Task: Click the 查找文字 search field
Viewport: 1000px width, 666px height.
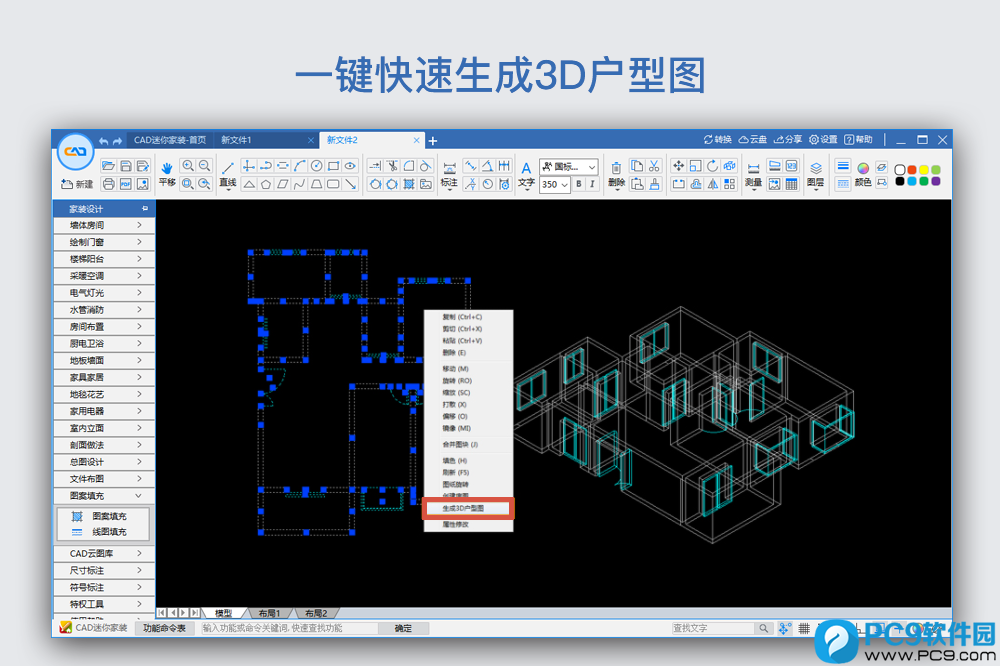Action: (x=713, y=628)
